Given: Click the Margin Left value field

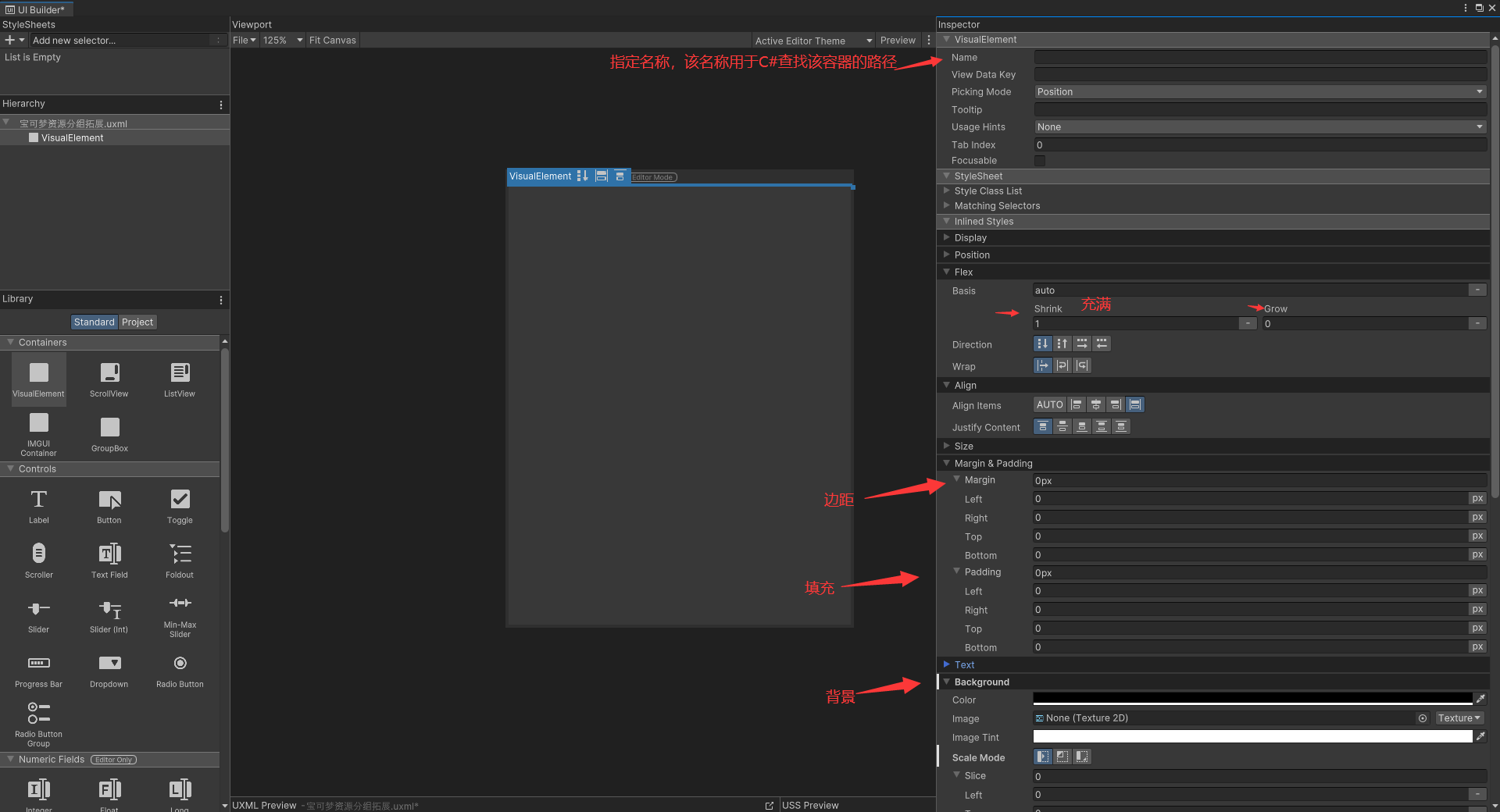Looking at the screenshot, I should click(x=1251, y=499).
